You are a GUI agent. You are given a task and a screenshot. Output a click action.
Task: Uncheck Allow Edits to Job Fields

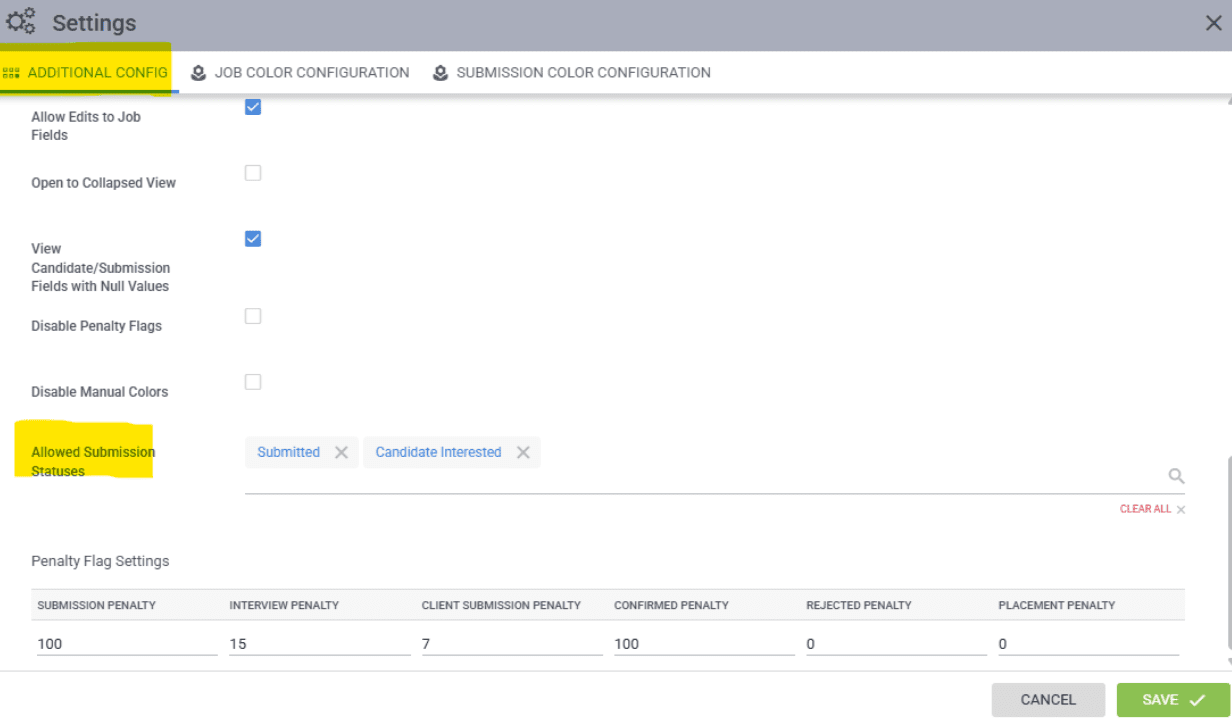253,107
